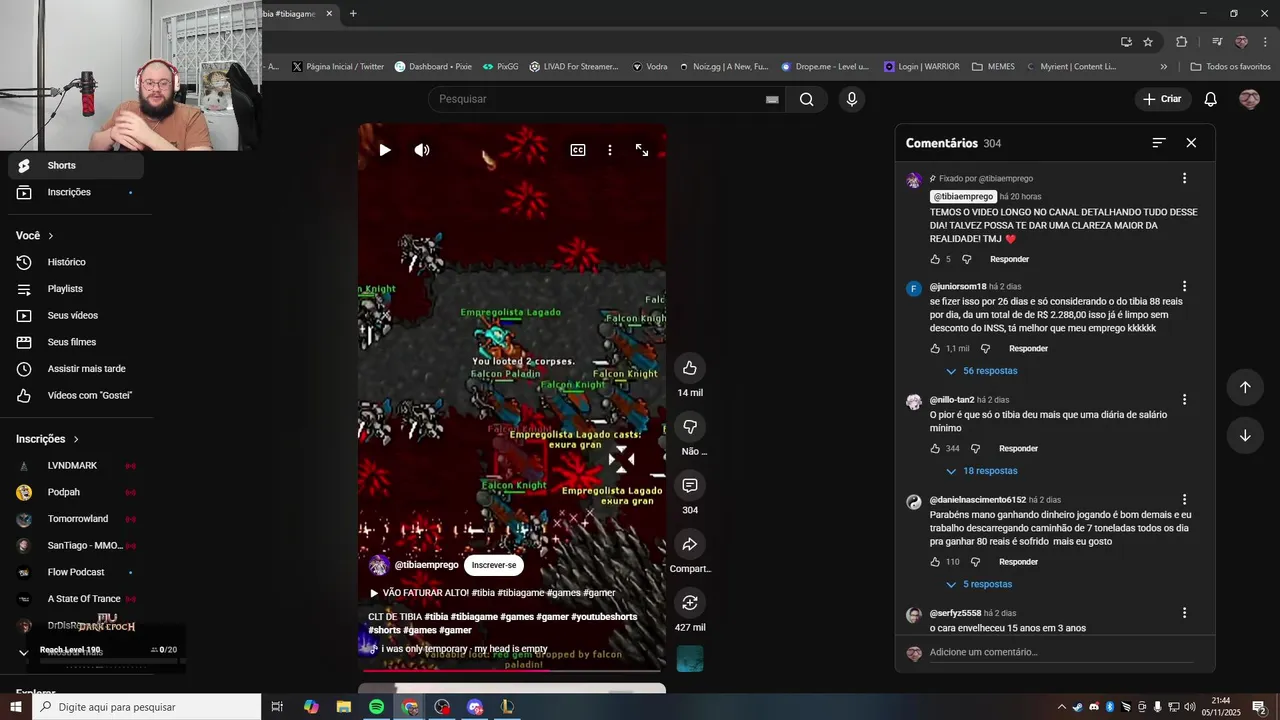Open the MEMES bookmark folder
This screenshot has height=720, width=1280.
(992, 67)
